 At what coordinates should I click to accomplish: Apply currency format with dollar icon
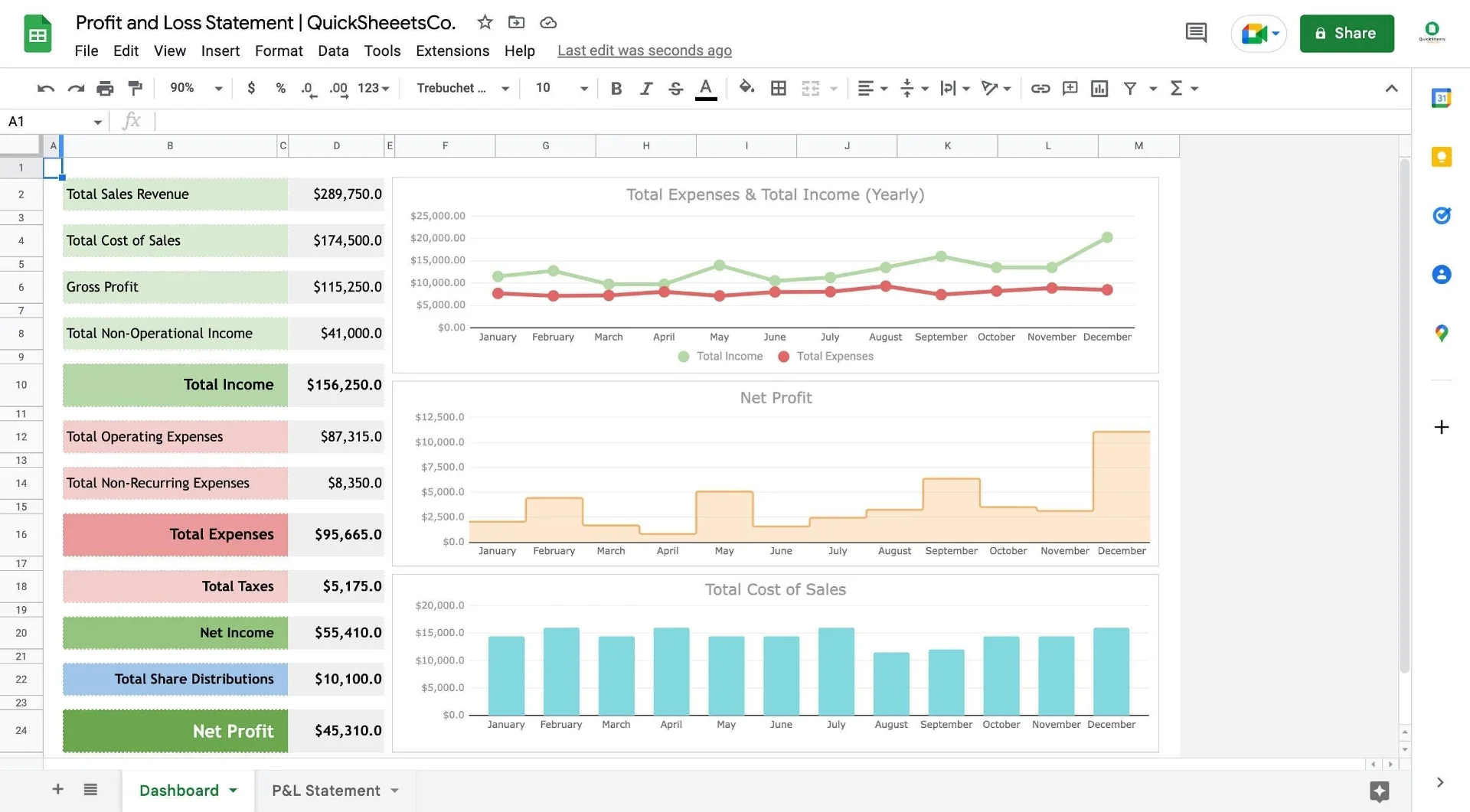coord(251,88)
